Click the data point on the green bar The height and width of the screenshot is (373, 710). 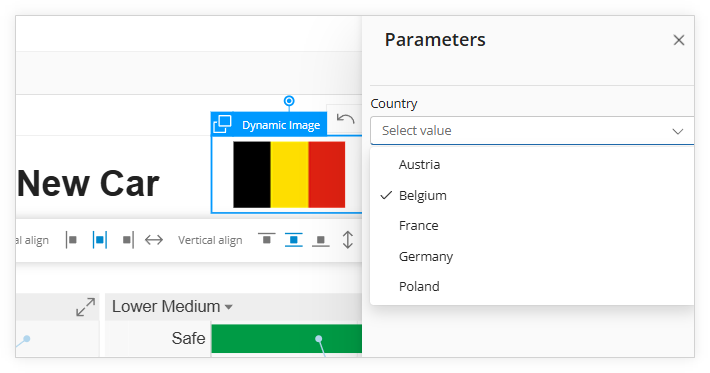(319, 339)
